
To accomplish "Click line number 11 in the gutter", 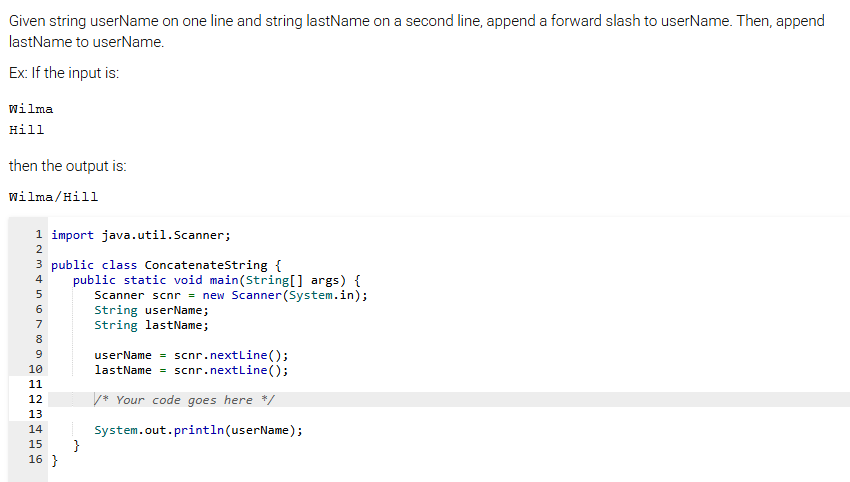I will (x=35, y=384).
